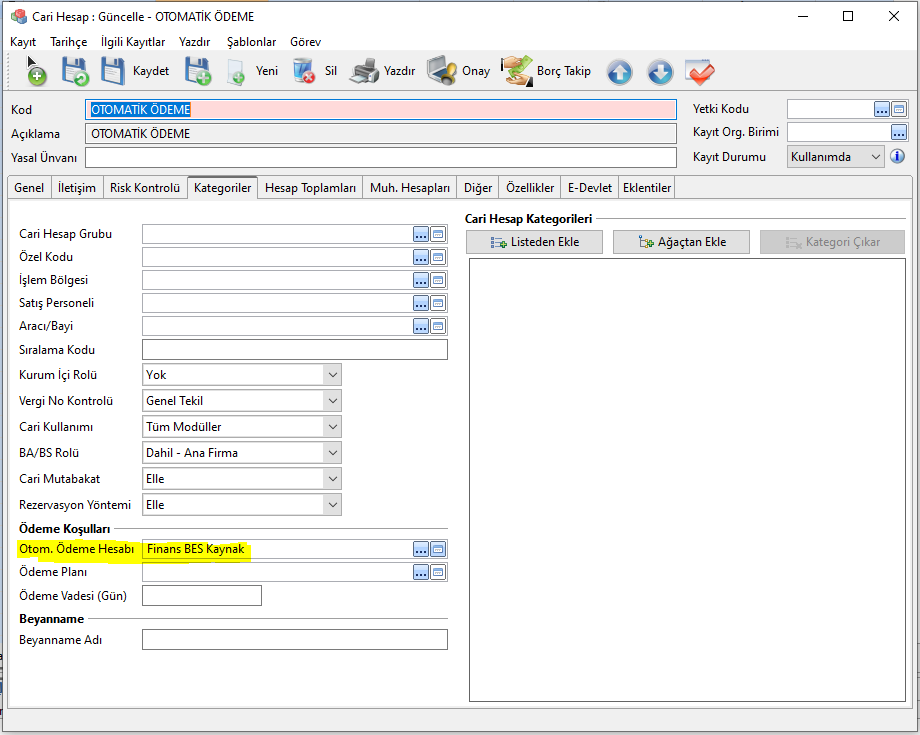Open Borç Takip debt tracking icon
The image size is (920, 735).
click(517, 71)
